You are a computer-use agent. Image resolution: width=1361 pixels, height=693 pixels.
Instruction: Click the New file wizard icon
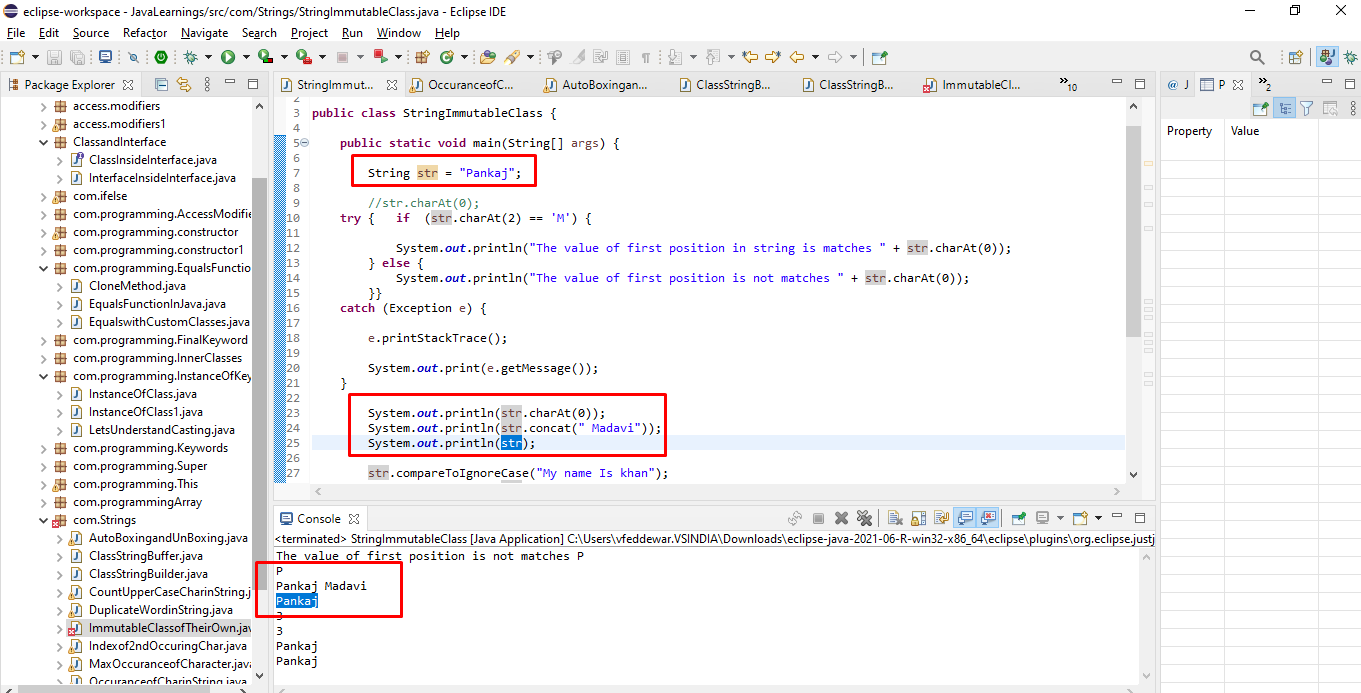[16, 58]
